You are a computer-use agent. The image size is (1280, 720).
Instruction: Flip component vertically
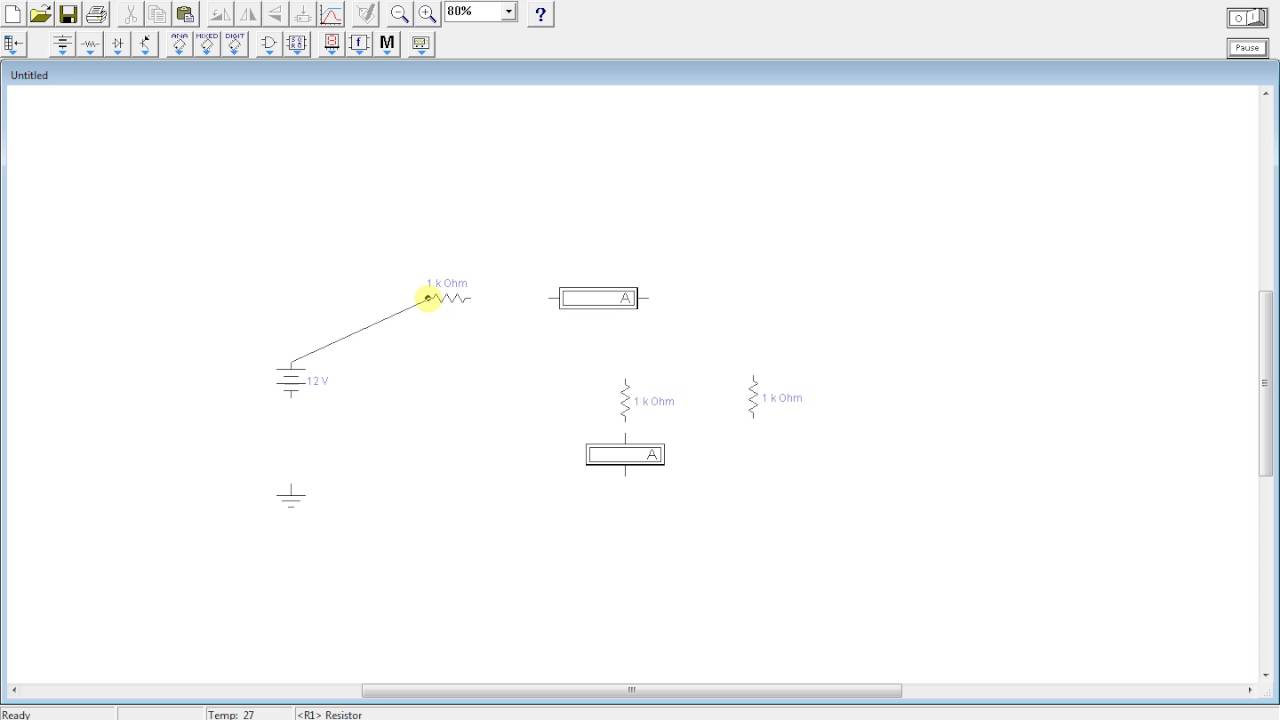(275, 14)
